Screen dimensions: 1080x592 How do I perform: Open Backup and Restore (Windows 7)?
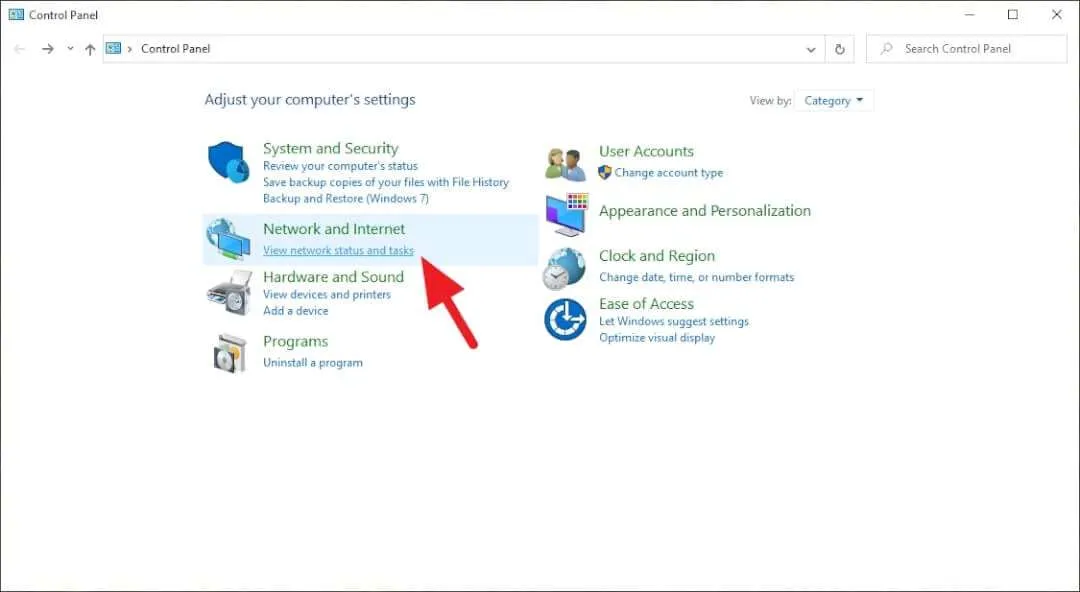click(346, 198)
